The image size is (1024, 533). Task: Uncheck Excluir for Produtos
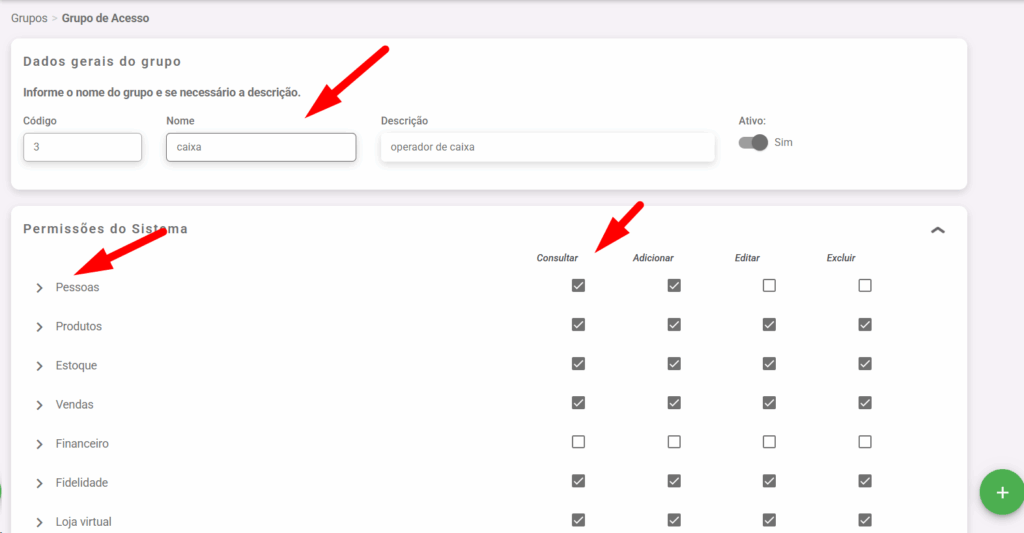865,325
